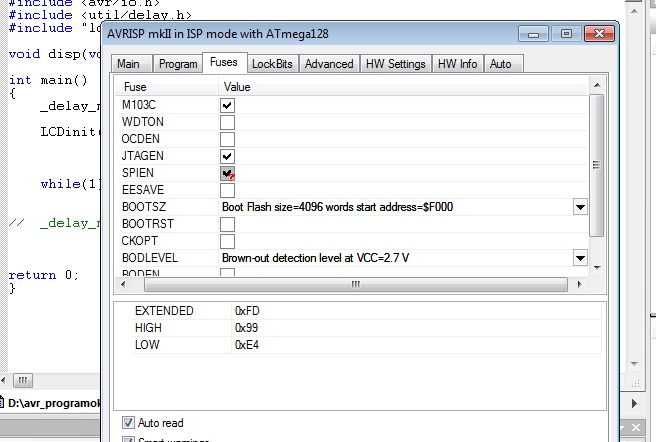Toggle the Auto read checkbox
This screenshot has width=656, height=442.
tap(128, 423)
